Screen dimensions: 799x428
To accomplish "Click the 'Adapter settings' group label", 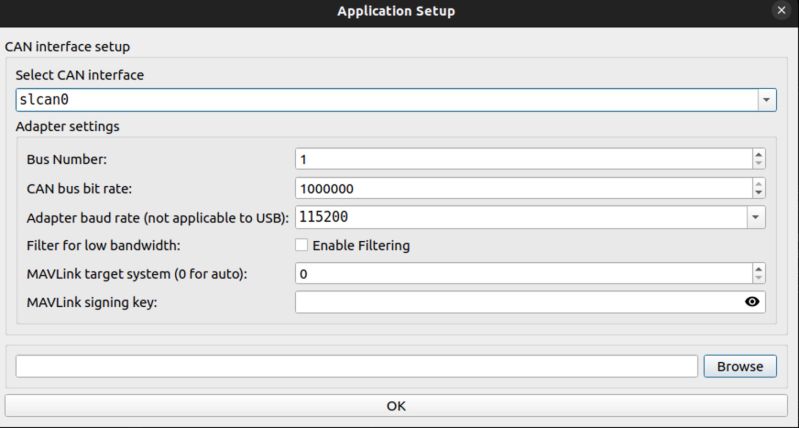I will pyautogui.click(x=67, y=126).
